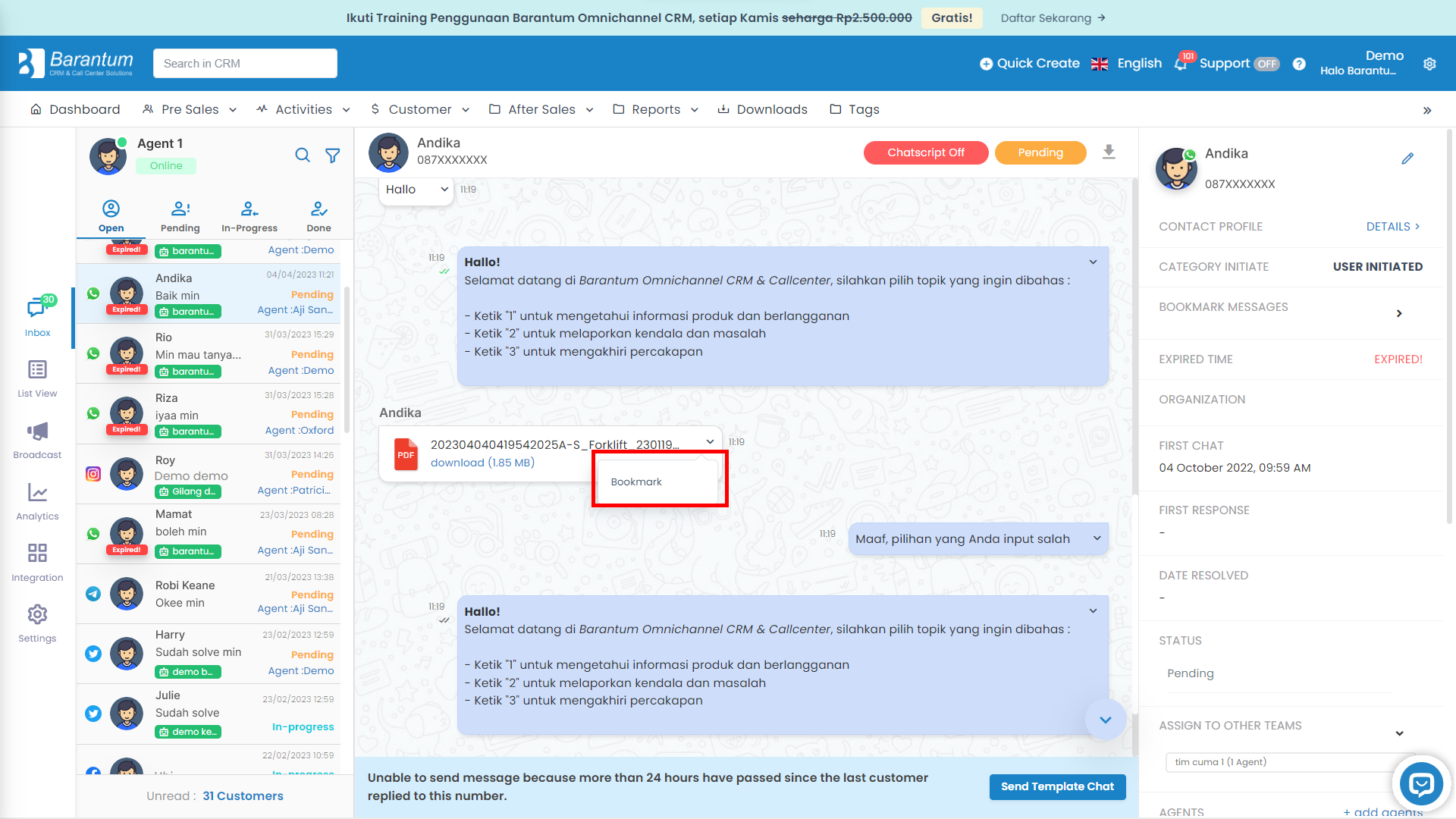Image resolution: width=1456 pixels, height=819 pixels.
Task: Open live chat support bubble widget
Action: (x=1421, y=783)
